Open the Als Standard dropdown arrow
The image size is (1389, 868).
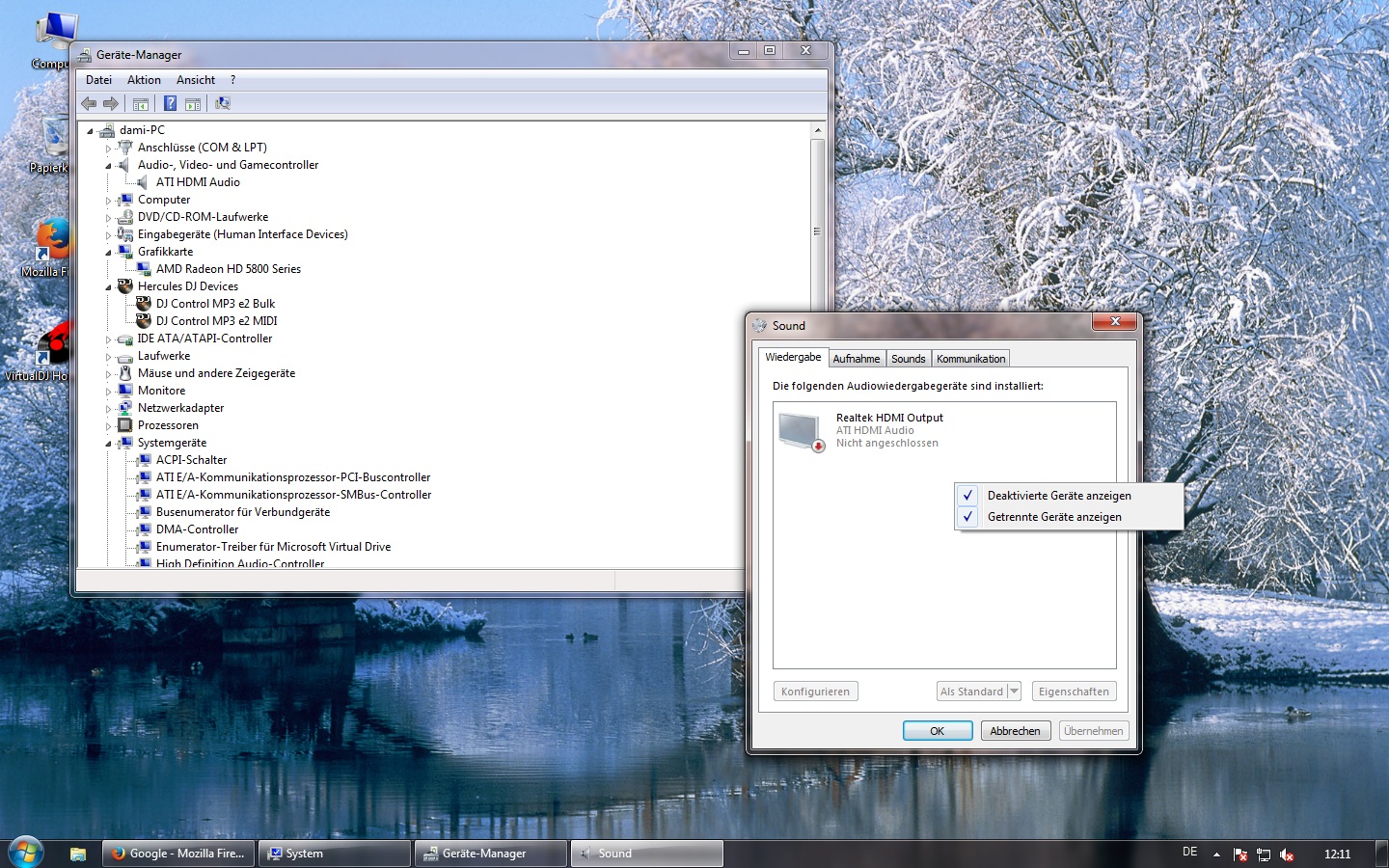coord(1014,692)
